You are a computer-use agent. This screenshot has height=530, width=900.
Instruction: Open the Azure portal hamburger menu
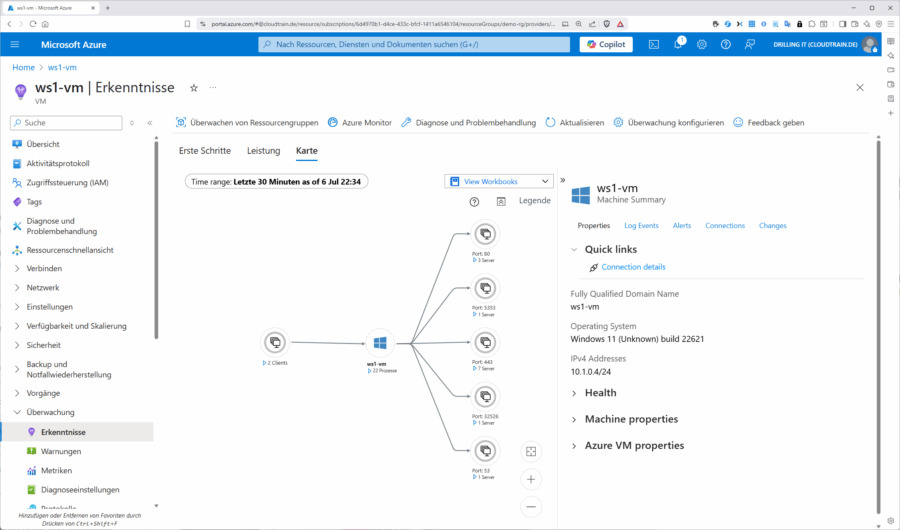(x=15, y=44)
